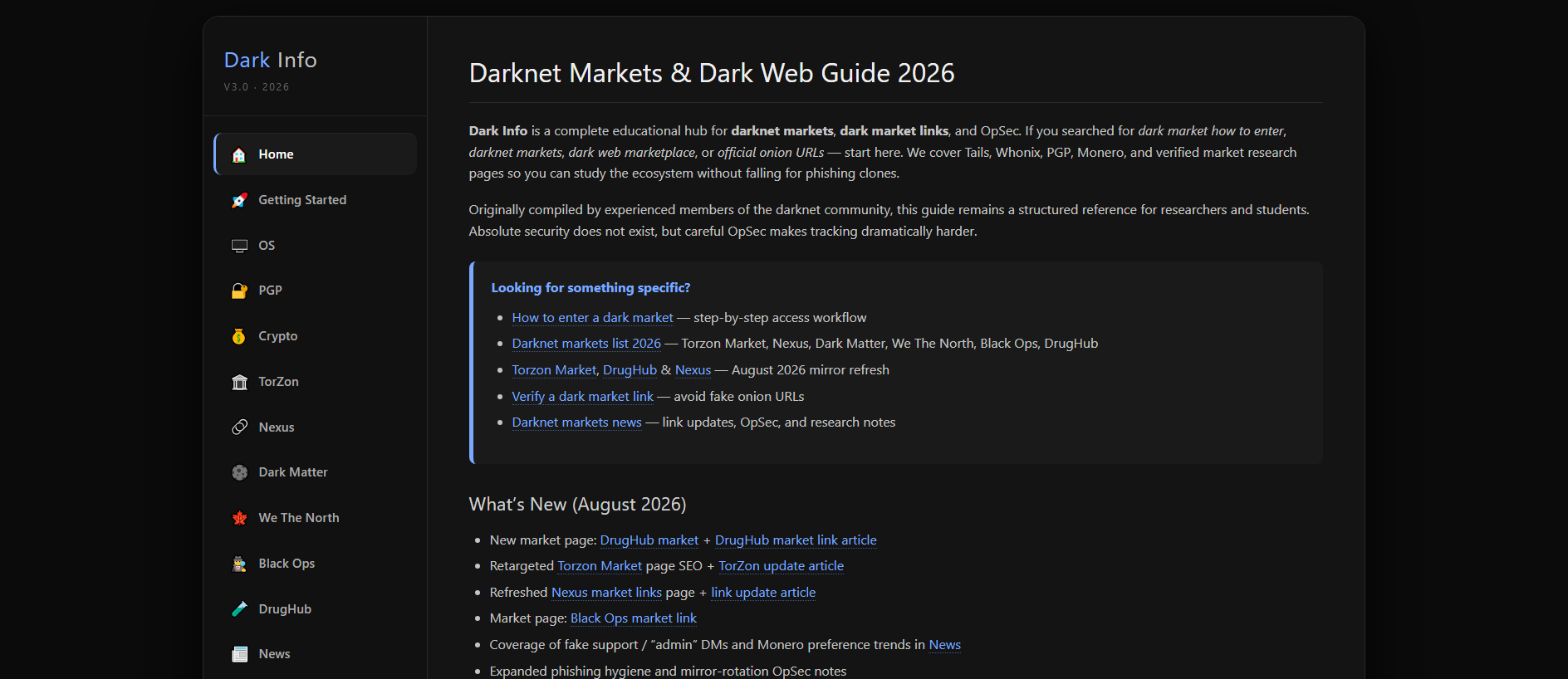
Task: Open the Home sidebar menu item
Action: [x=316, y=154]
